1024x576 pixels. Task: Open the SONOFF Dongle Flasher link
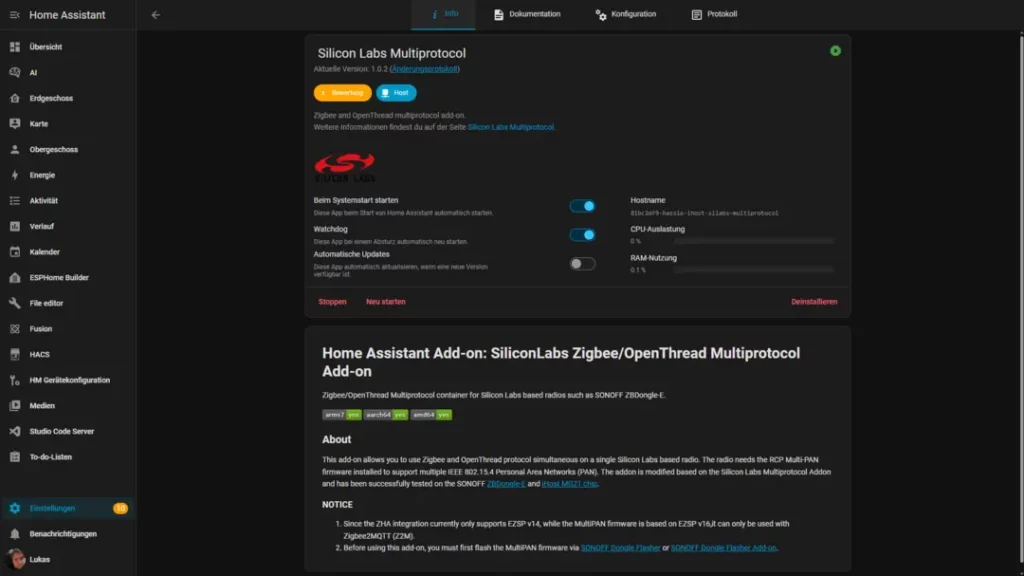pyautogui.click(x=620, y=548)
